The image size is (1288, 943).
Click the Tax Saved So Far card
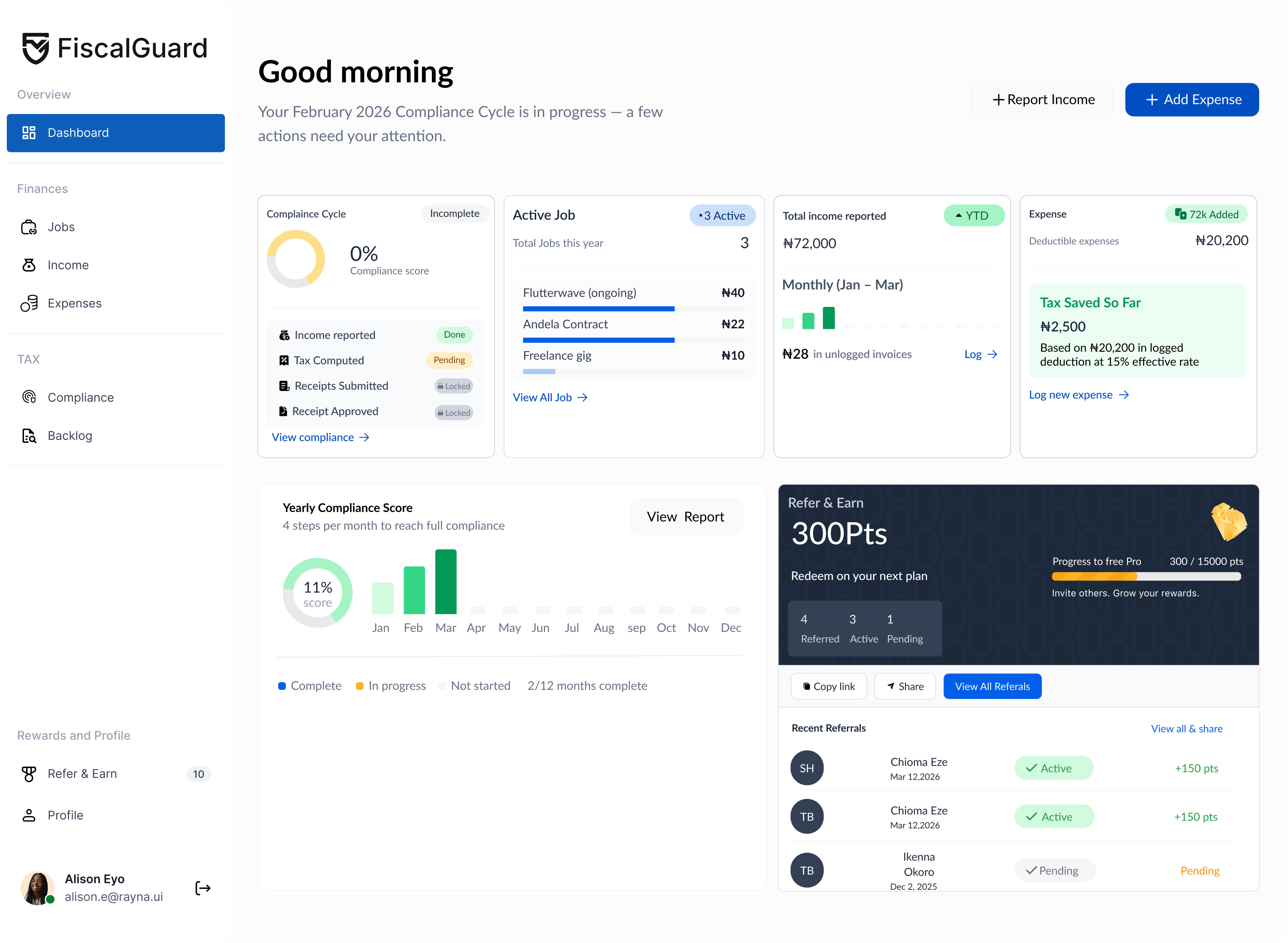pos(1137,331)
